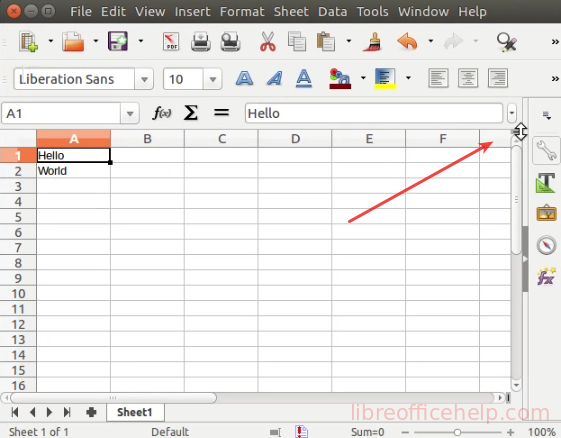Open the Format menu
The image size is (561, 438).
tap(242, 12)
